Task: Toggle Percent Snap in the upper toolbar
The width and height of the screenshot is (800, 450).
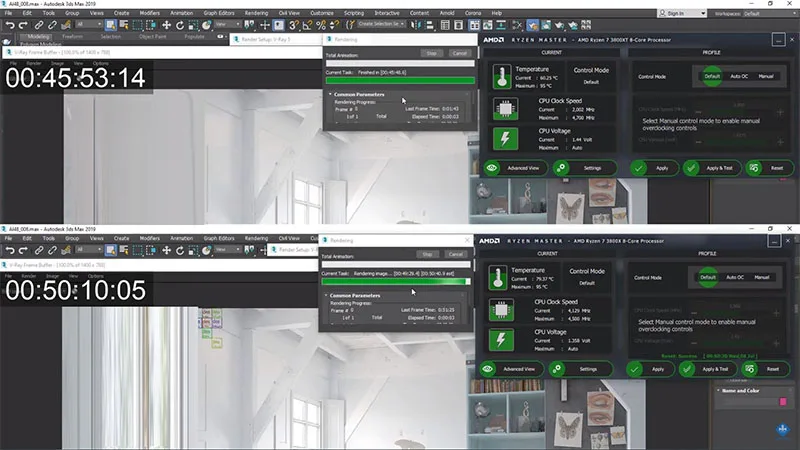Action: tap(321, 24)
